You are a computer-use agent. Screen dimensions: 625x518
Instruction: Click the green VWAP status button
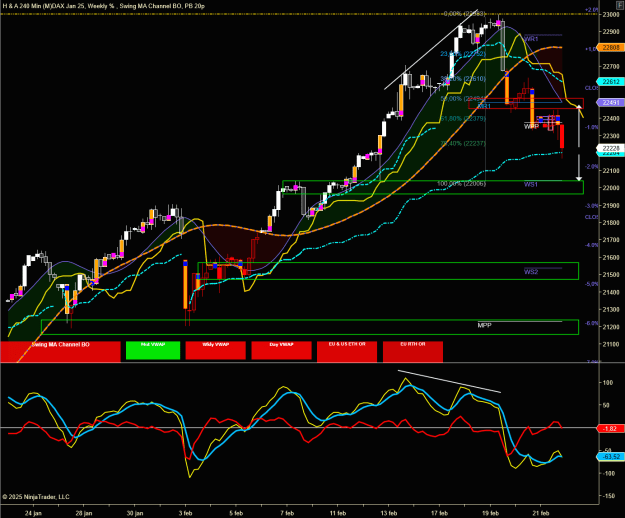pyautogui.click(x=153, y=350)
